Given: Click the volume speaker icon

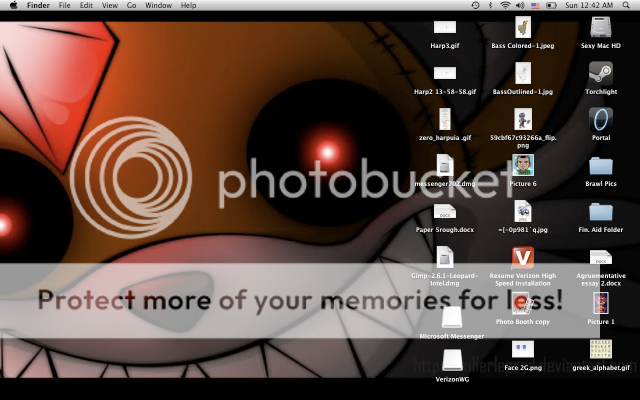Looking at the screenshot, I should coord(520,5).
